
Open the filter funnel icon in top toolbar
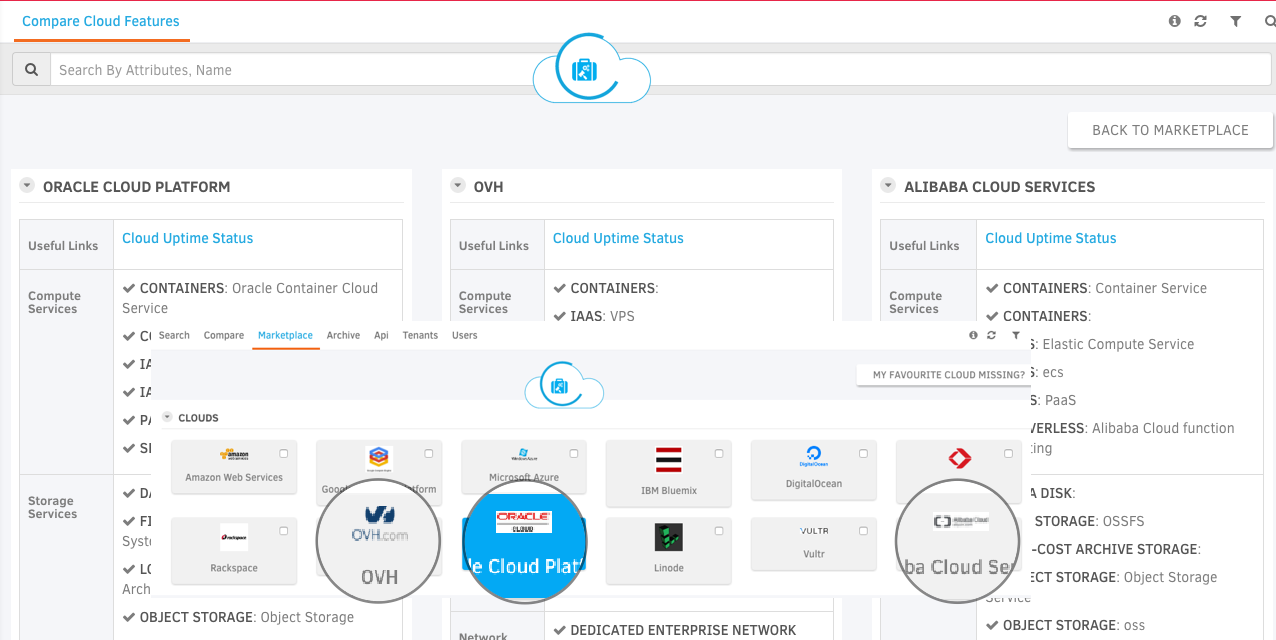pos(1235,21)
